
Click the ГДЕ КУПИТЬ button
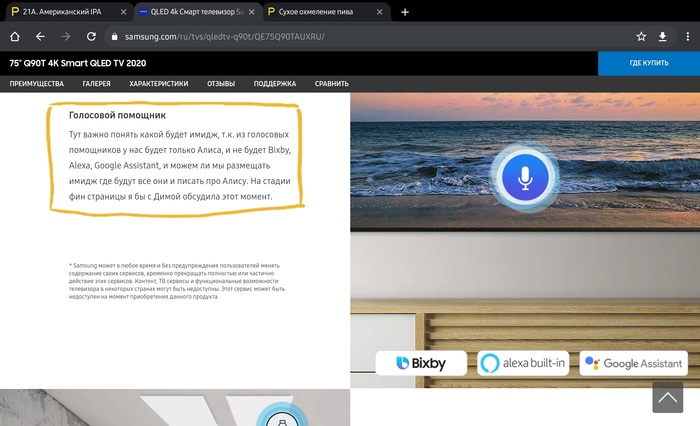click(x=648, y=62)
